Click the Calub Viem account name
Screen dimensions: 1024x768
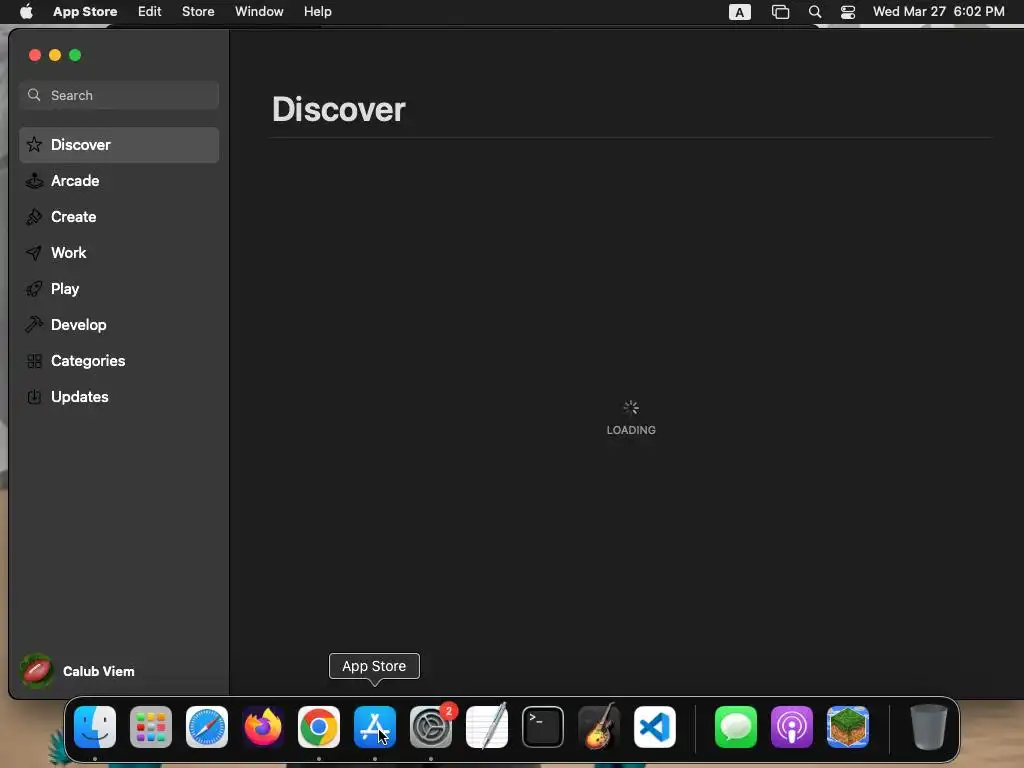tap(99, 671)
